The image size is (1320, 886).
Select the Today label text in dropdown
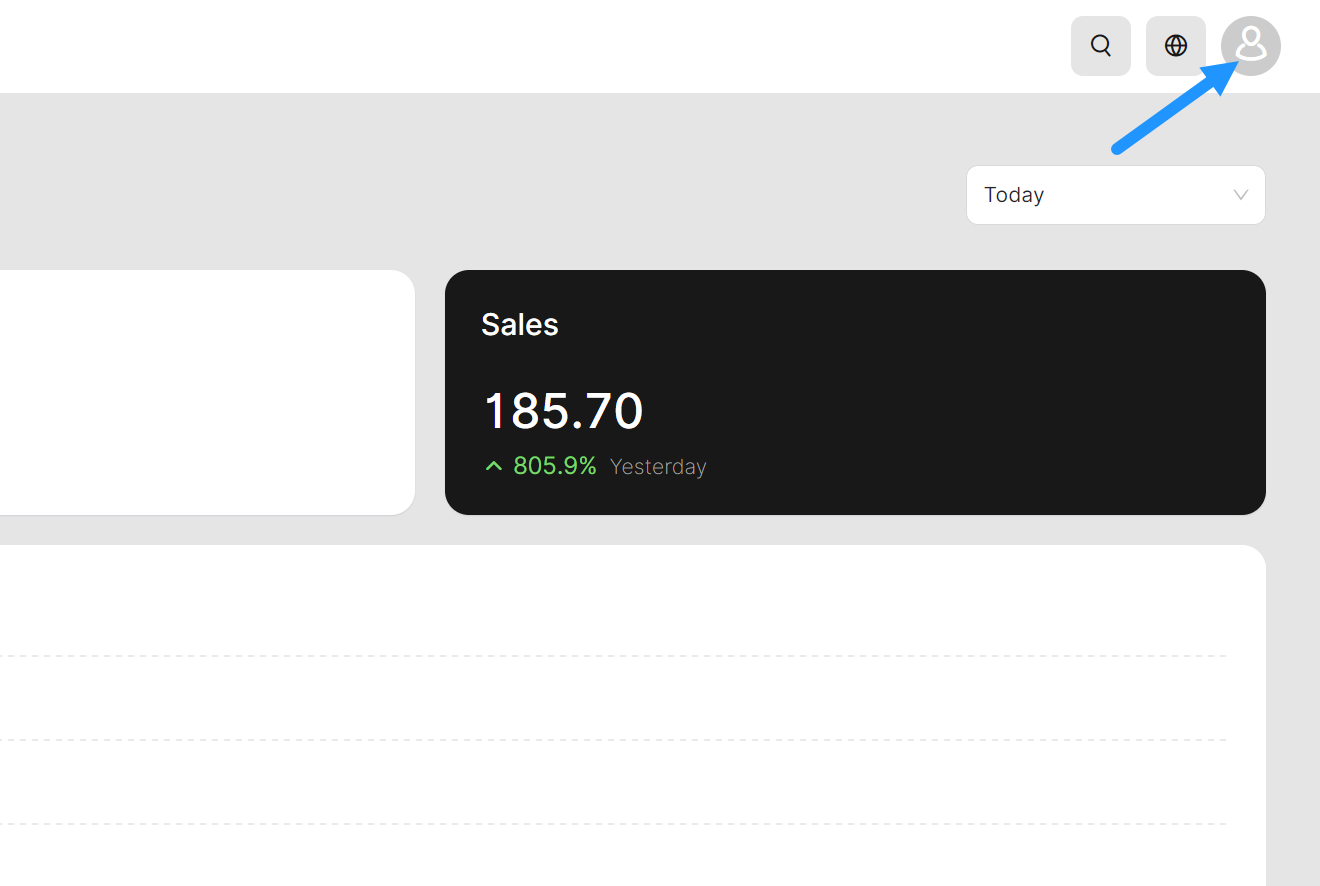click(1014, 195)
